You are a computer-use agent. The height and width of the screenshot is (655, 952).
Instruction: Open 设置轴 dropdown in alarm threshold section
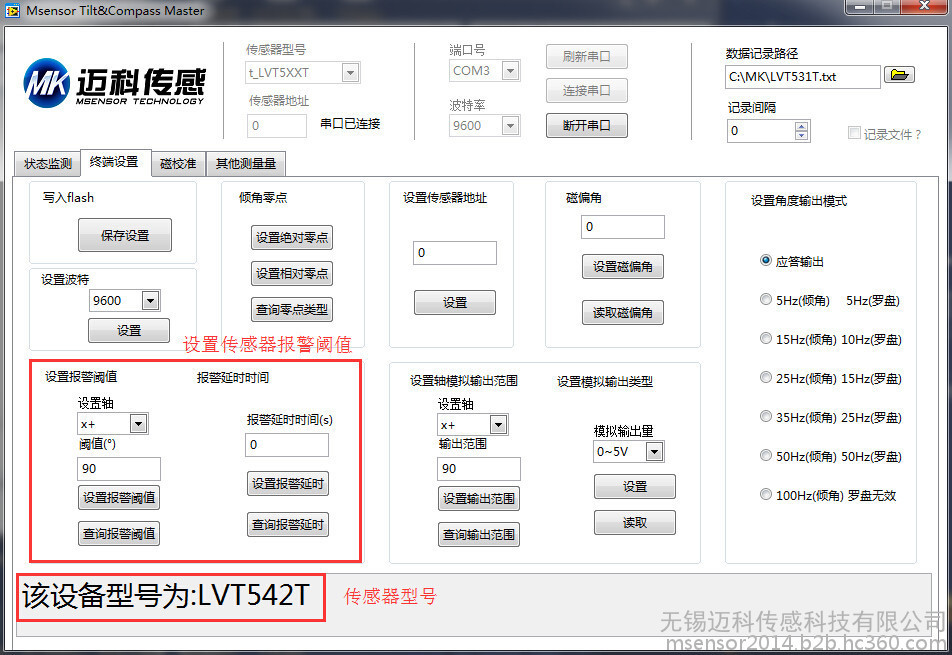[x=138, y=423]
